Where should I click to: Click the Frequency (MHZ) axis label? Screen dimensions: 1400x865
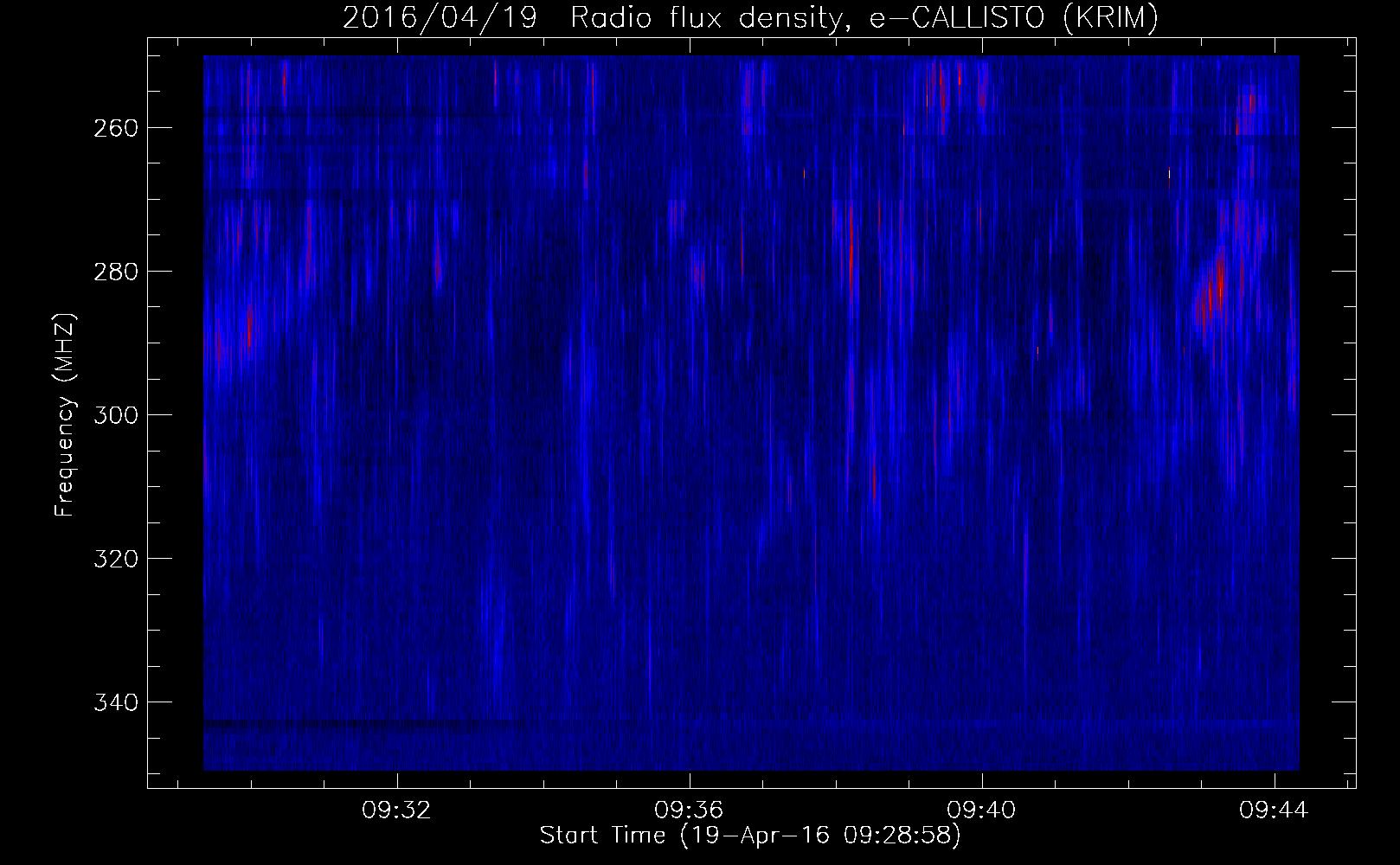[65, 414]
